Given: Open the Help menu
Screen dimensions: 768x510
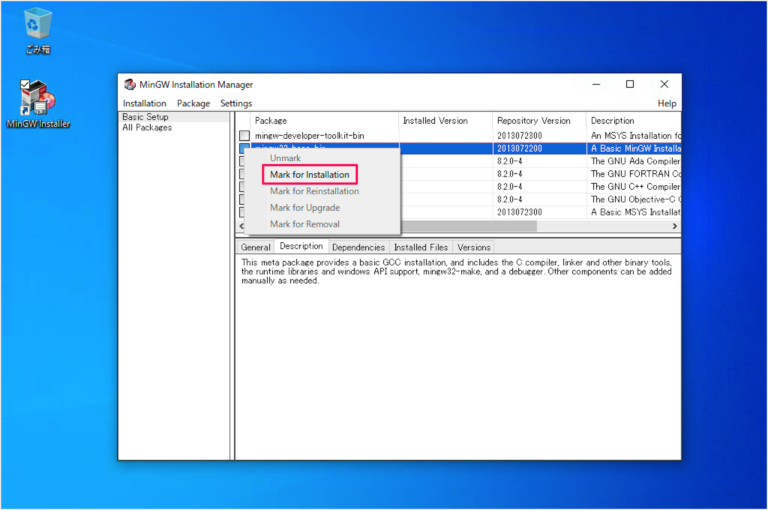Looking at the screenshot, I should [667, 103].
